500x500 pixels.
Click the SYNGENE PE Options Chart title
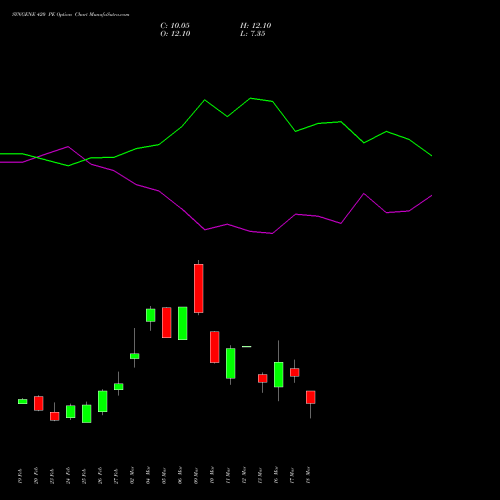71,15
